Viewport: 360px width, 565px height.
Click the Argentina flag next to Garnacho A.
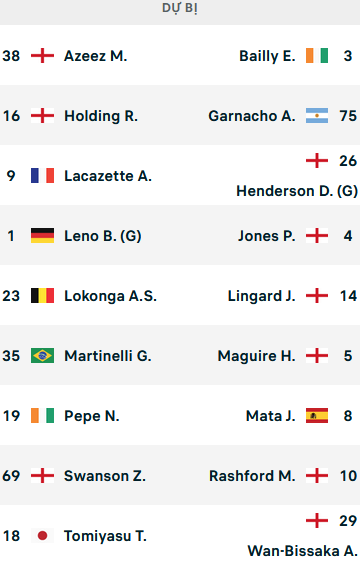[317, 116]
